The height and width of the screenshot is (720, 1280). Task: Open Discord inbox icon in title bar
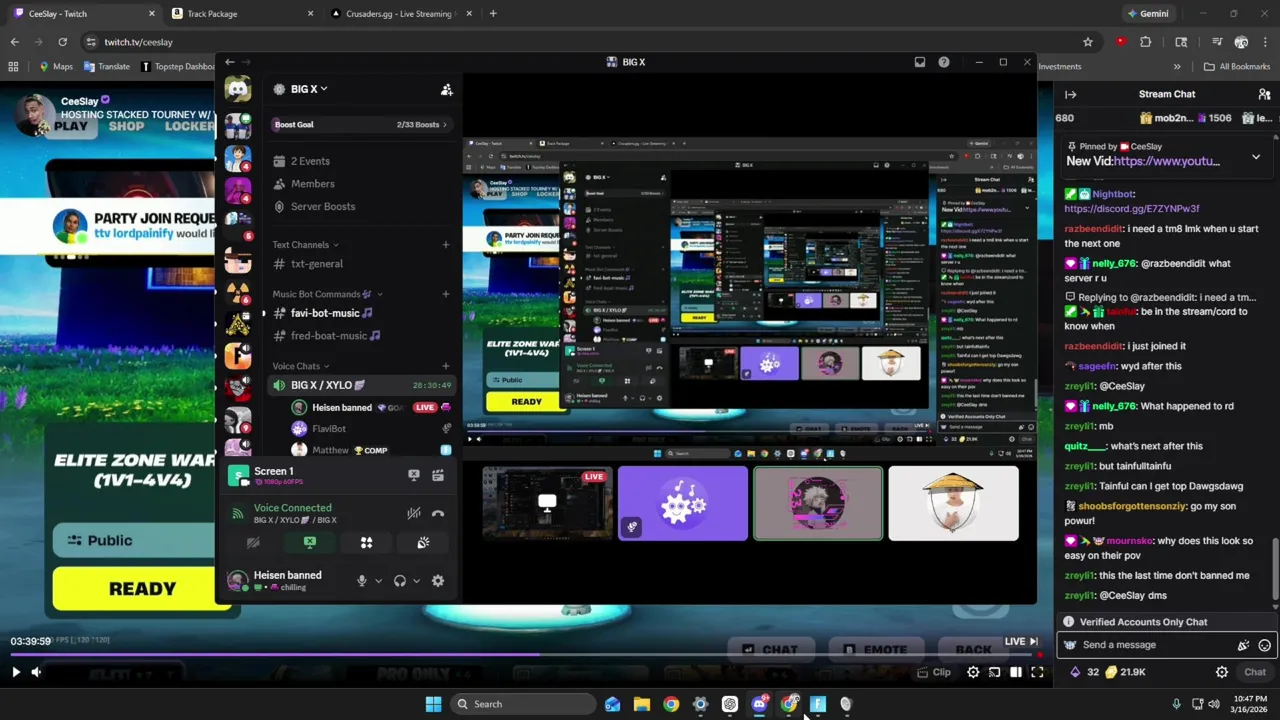pyautogui.click(x=920, y=62)
